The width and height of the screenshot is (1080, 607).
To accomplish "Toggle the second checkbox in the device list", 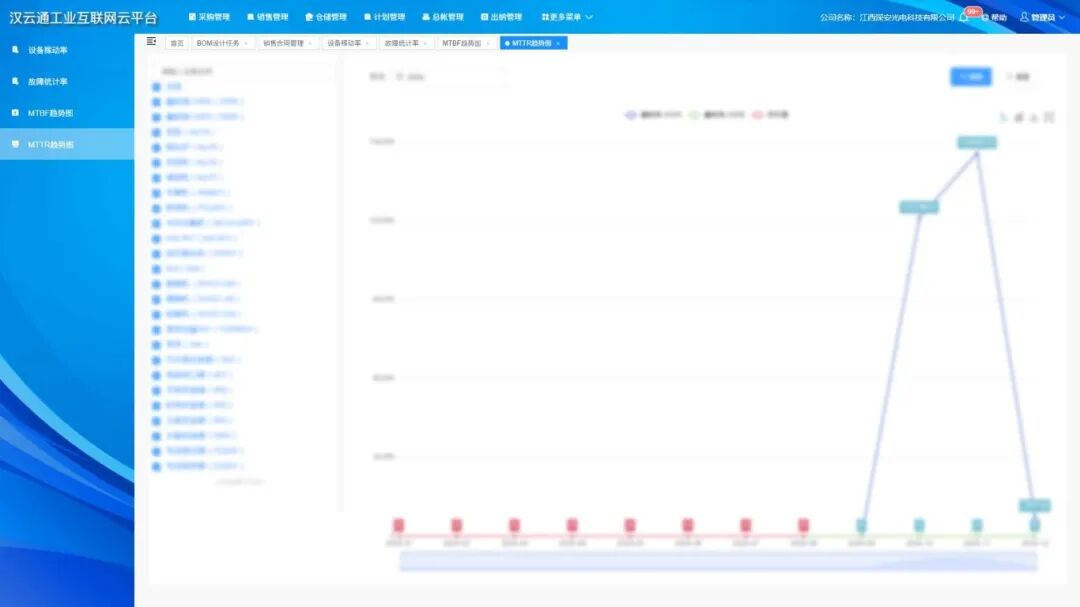I will click(x=156, y=102).
